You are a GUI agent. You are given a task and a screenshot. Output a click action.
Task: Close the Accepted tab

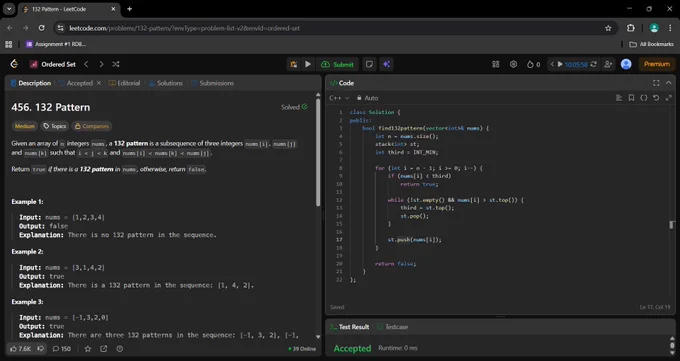coord(99,83)
